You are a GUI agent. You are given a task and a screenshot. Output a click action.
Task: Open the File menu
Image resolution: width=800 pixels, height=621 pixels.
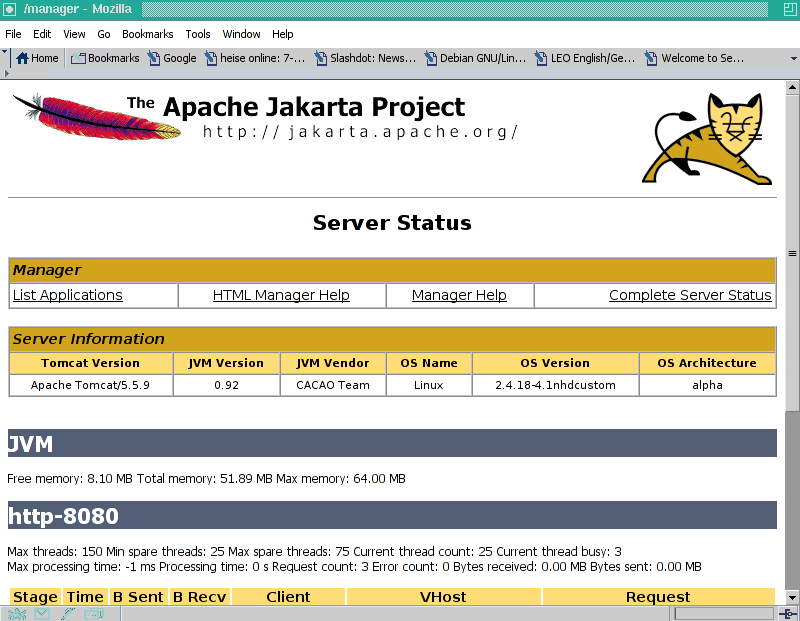(x=13, y=34)
